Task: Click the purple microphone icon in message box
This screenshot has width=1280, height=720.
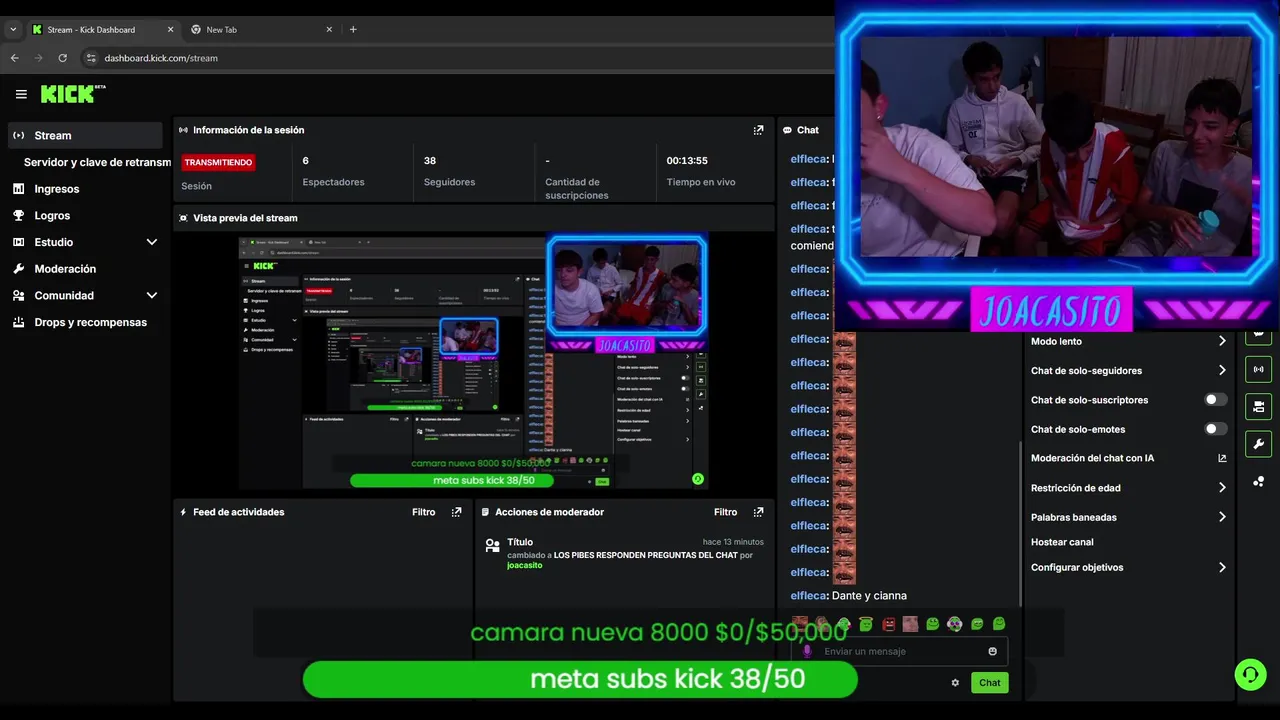Action: 807,651
